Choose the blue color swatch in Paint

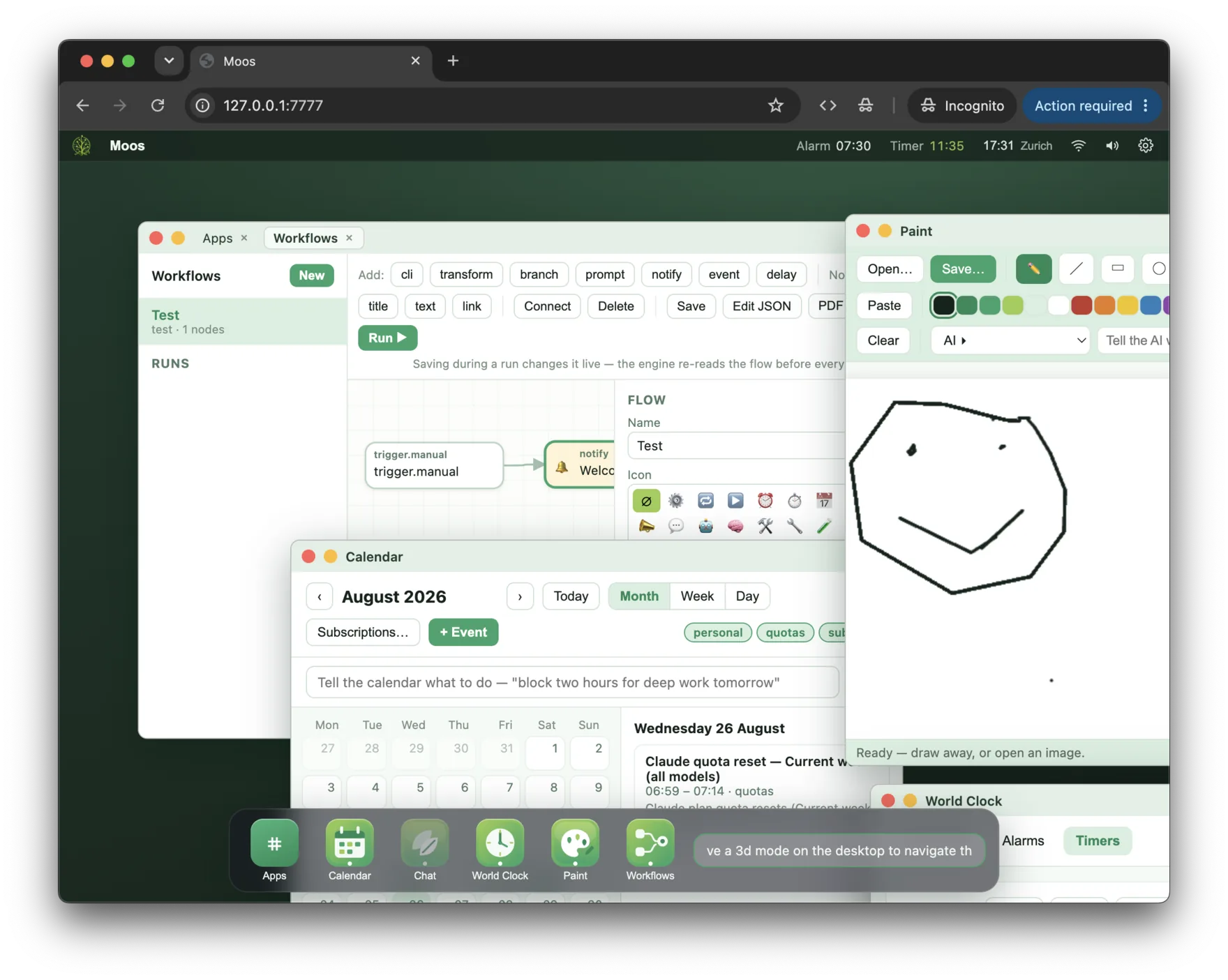(x=1150, y=306)
